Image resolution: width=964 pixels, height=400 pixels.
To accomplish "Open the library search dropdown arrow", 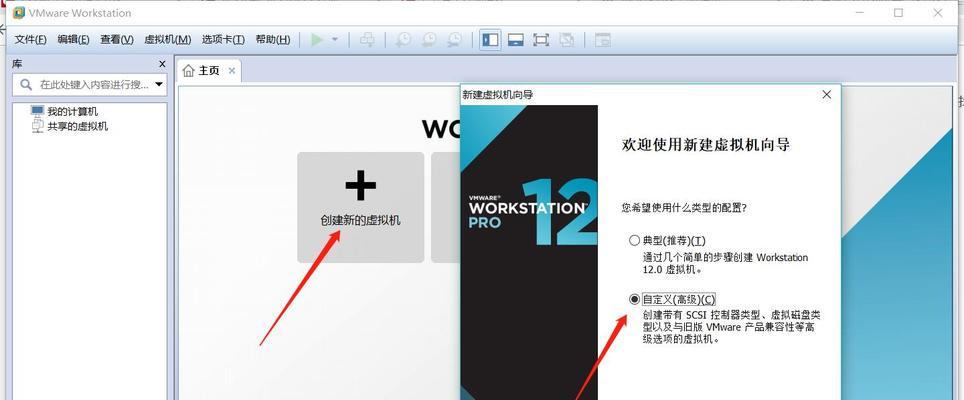I will [159, 84].
